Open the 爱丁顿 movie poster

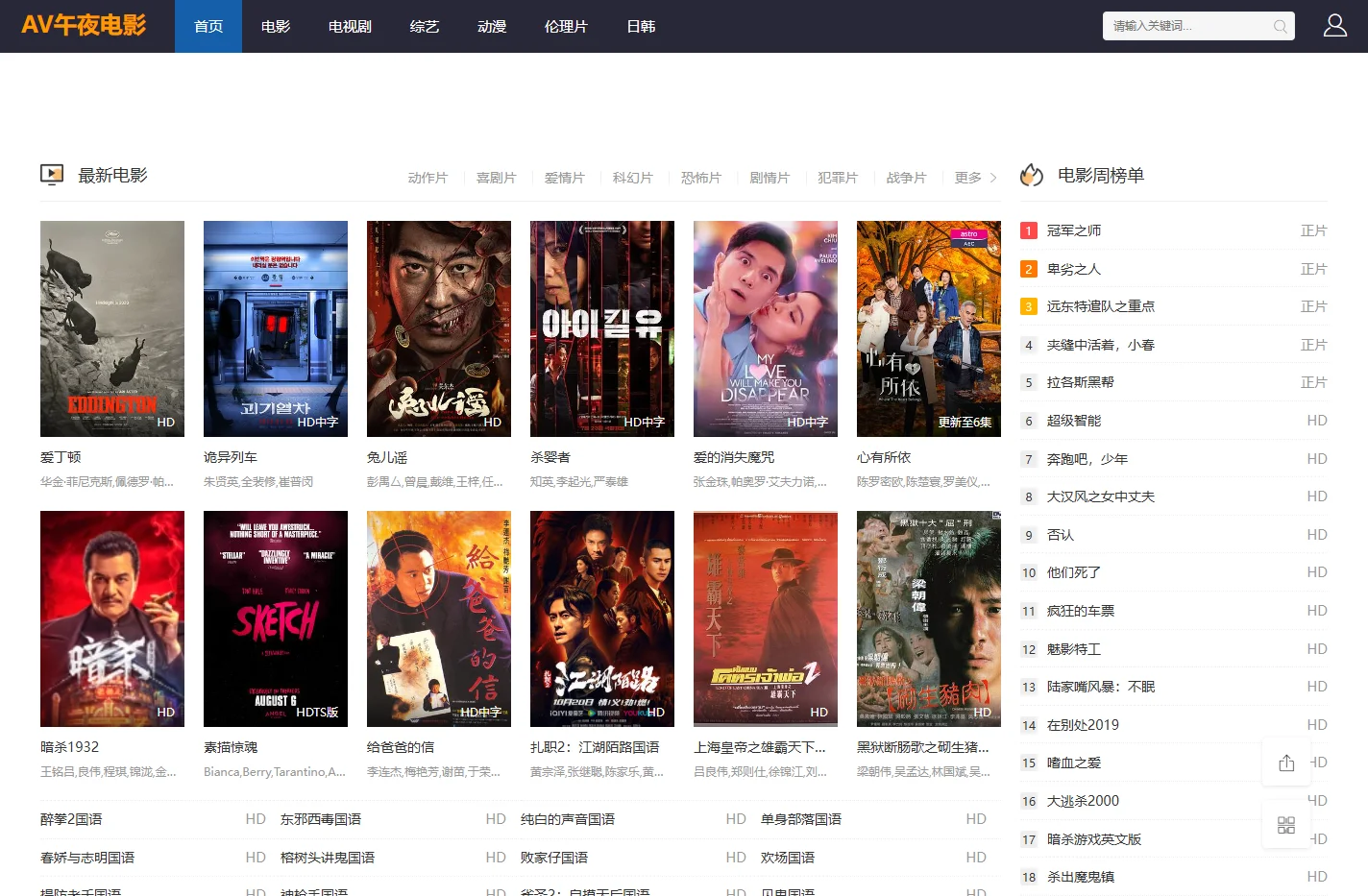(112, 328)
